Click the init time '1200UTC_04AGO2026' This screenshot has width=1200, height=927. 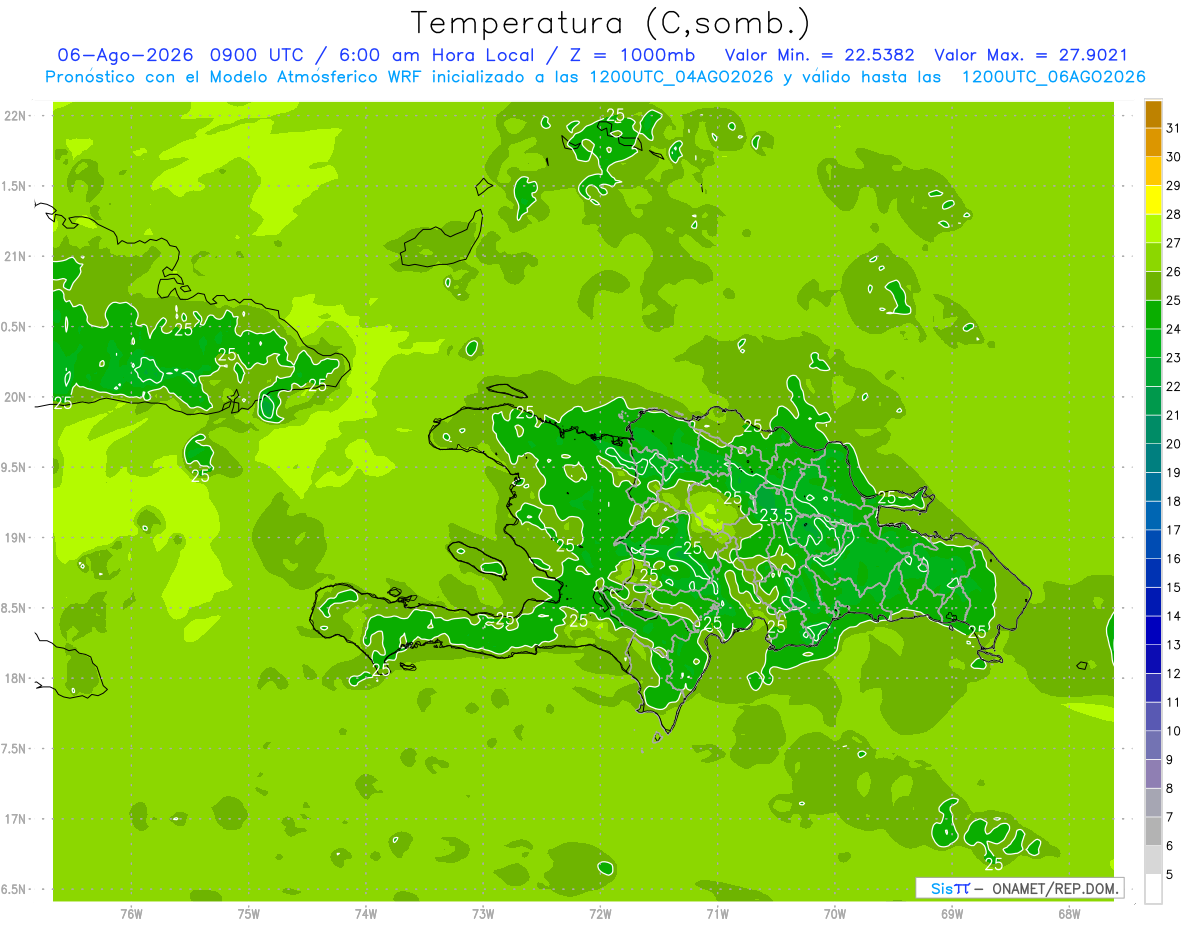671,77
